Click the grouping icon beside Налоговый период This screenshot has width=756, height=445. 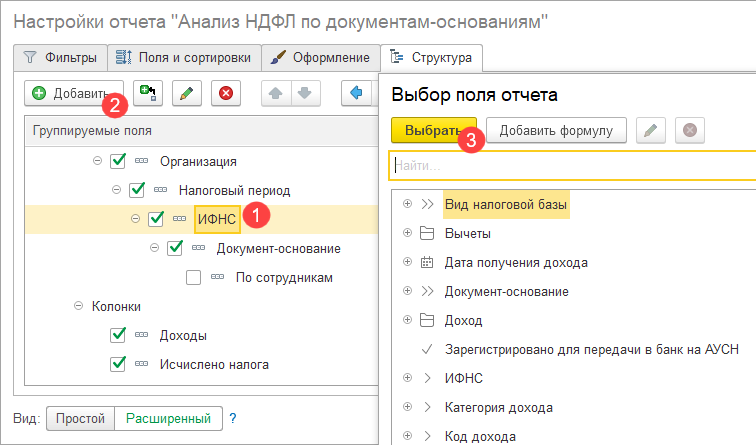pyautogui.click(x=161, y=190)
